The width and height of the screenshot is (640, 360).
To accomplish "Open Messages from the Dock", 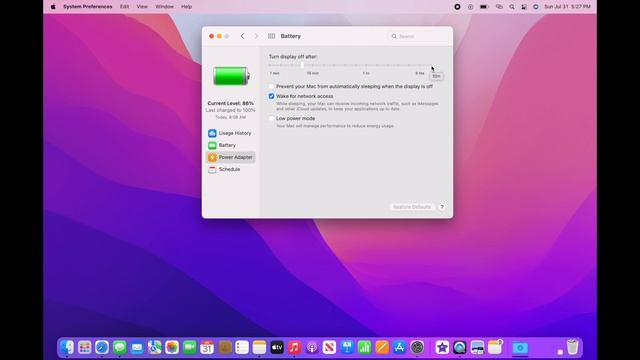I will click(x=120, y=347).
